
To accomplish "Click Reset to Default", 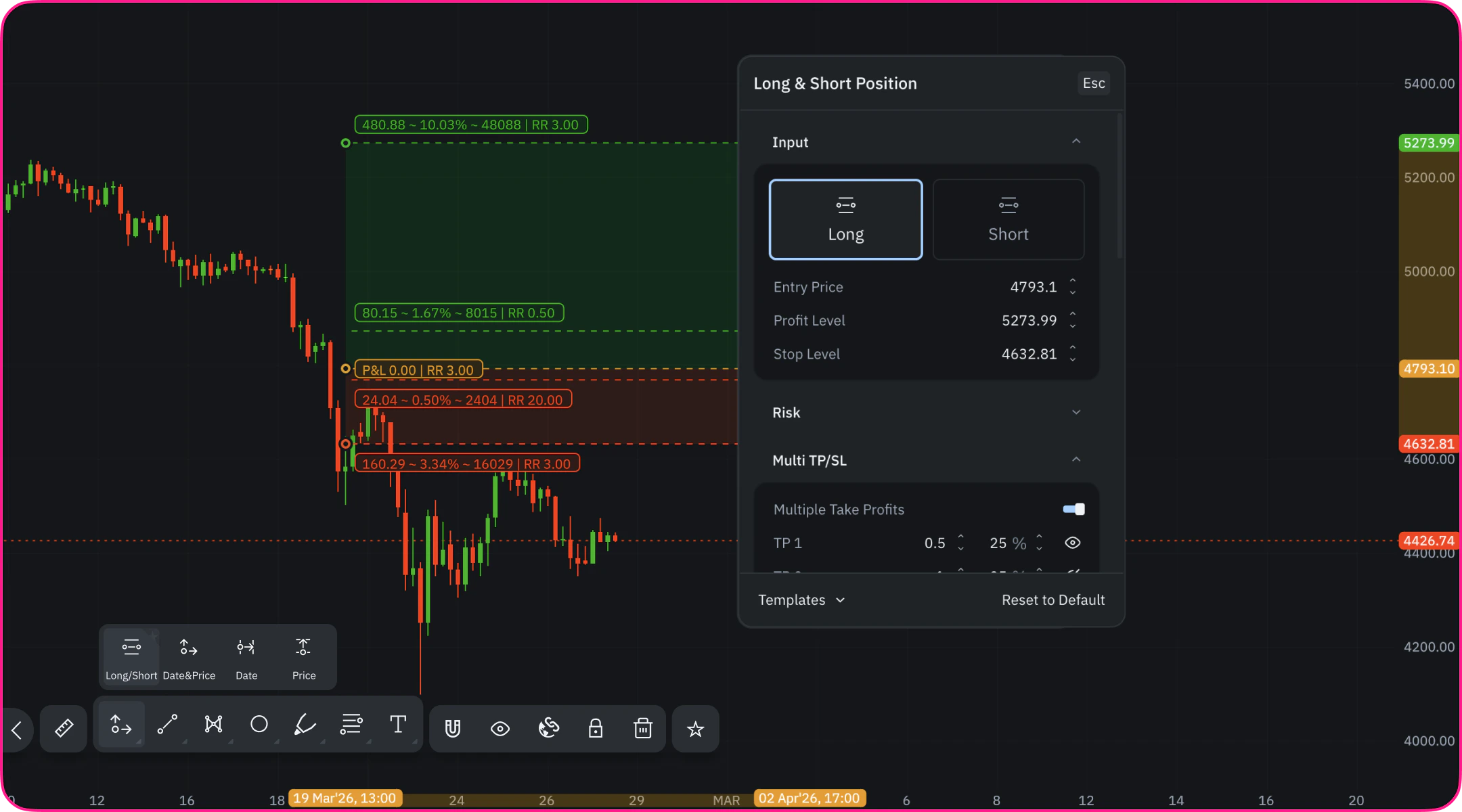I will pyautogui.click(x=1053, y=600).
